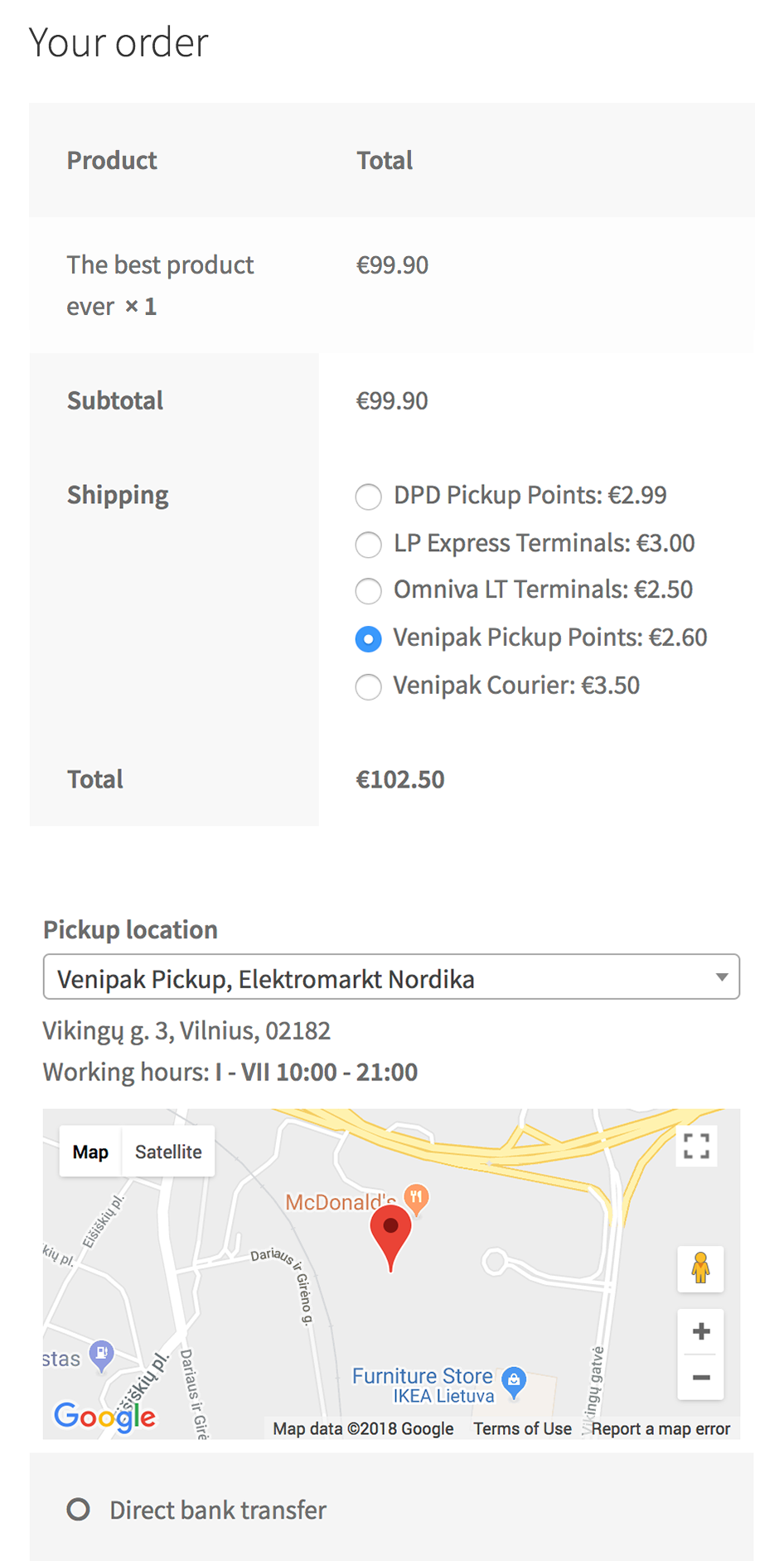784x1561 pixels.
Task: Click the gas station marker on map
Action: (x=101, y=1355)
